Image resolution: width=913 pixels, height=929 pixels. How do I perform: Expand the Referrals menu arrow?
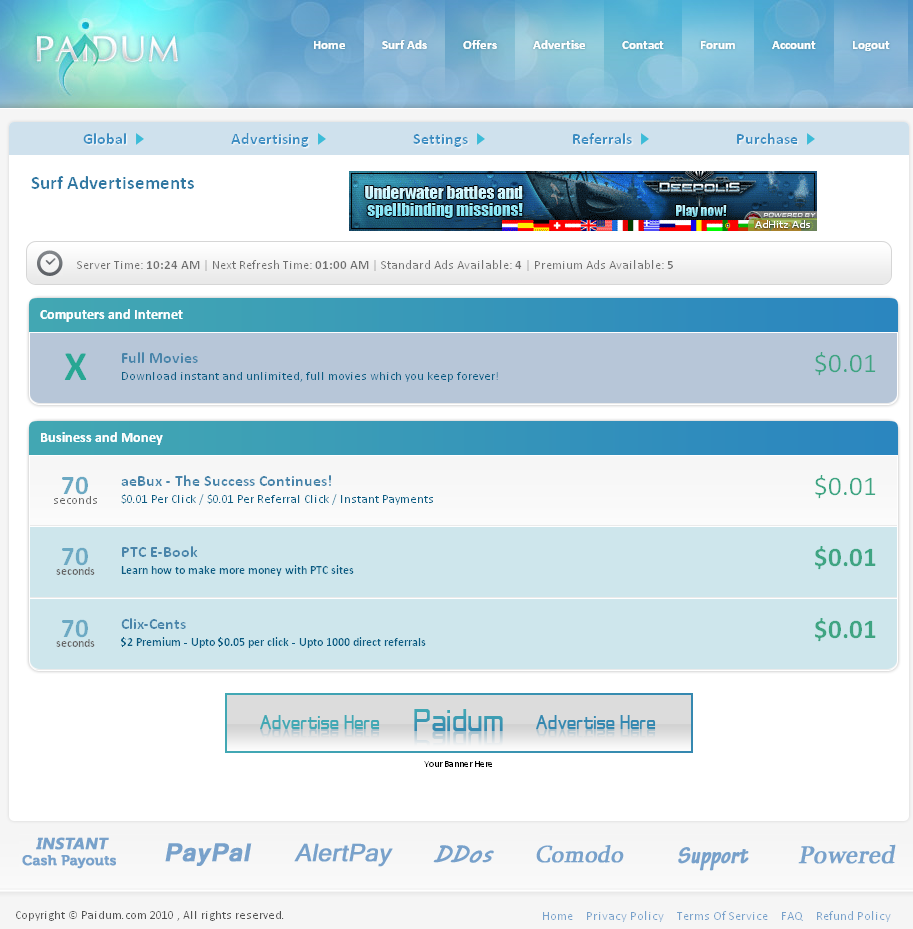pos(645,139)
